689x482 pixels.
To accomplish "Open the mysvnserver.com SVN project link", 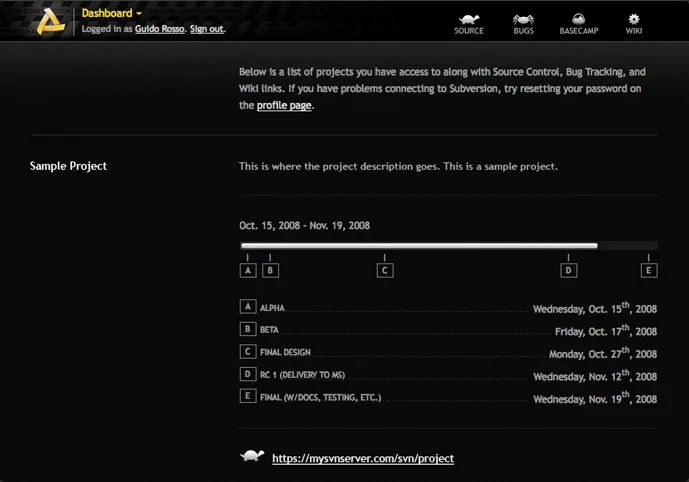I will pyautogui.click(x=363, y=458).
